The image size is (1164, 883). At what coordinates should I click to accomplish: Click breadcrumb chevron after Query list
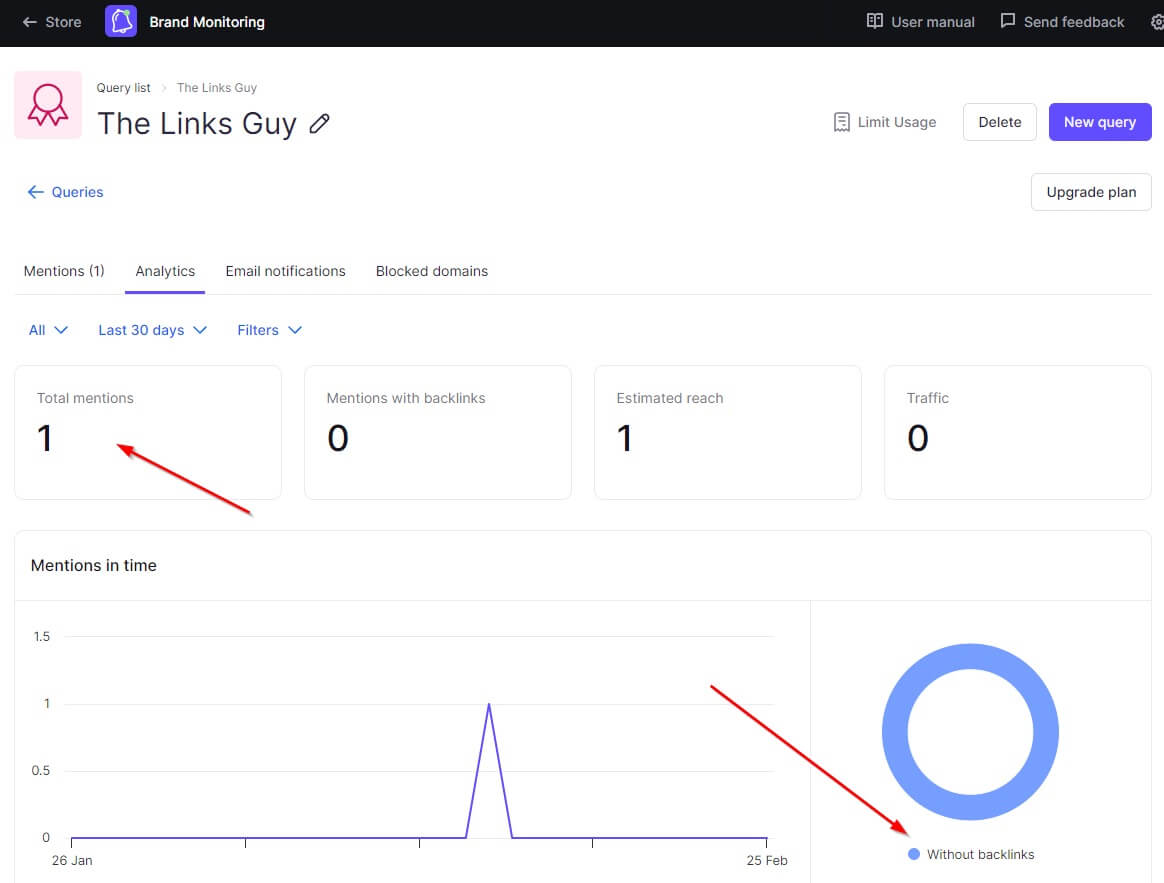[x=164, y=88]
